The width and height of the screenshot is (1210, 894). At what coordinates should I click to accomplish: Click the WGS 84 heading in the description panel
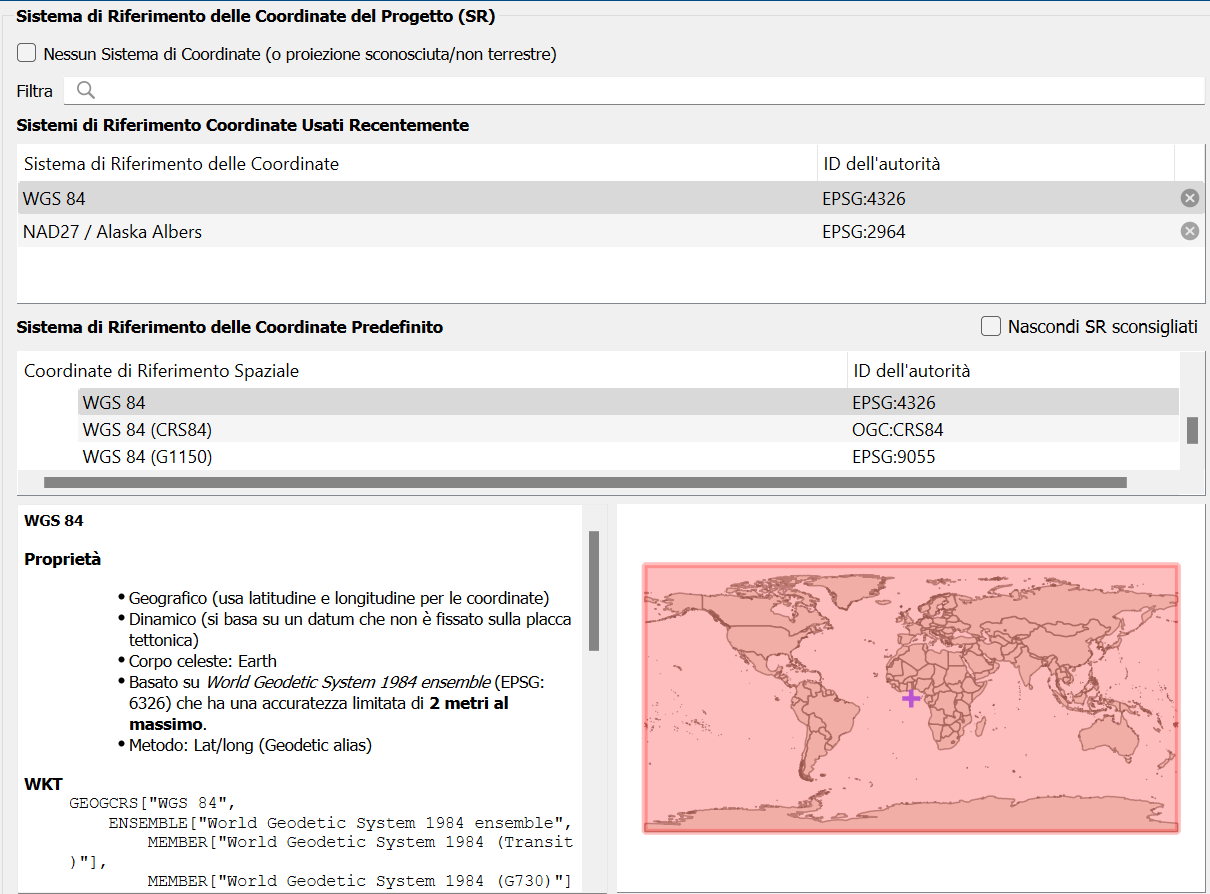click(54, 520)
